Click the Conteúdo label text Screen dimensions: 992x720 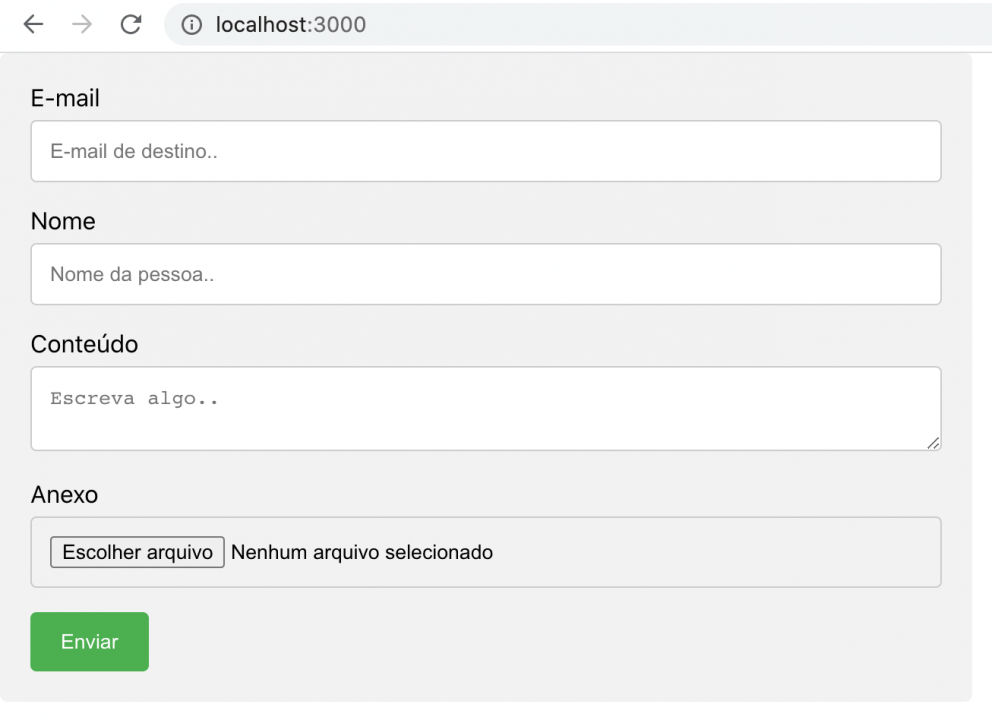(x=84, y=344)
